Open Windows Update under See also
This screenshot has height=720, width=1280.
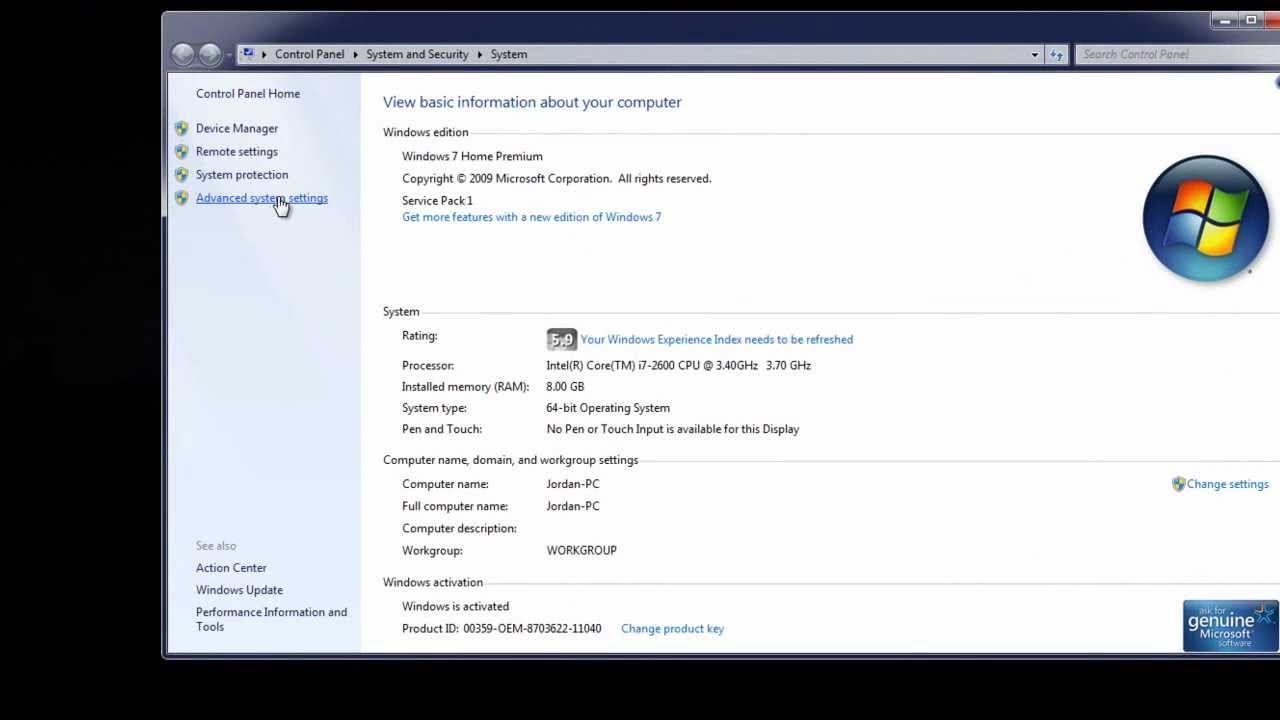tap(239, 590)
